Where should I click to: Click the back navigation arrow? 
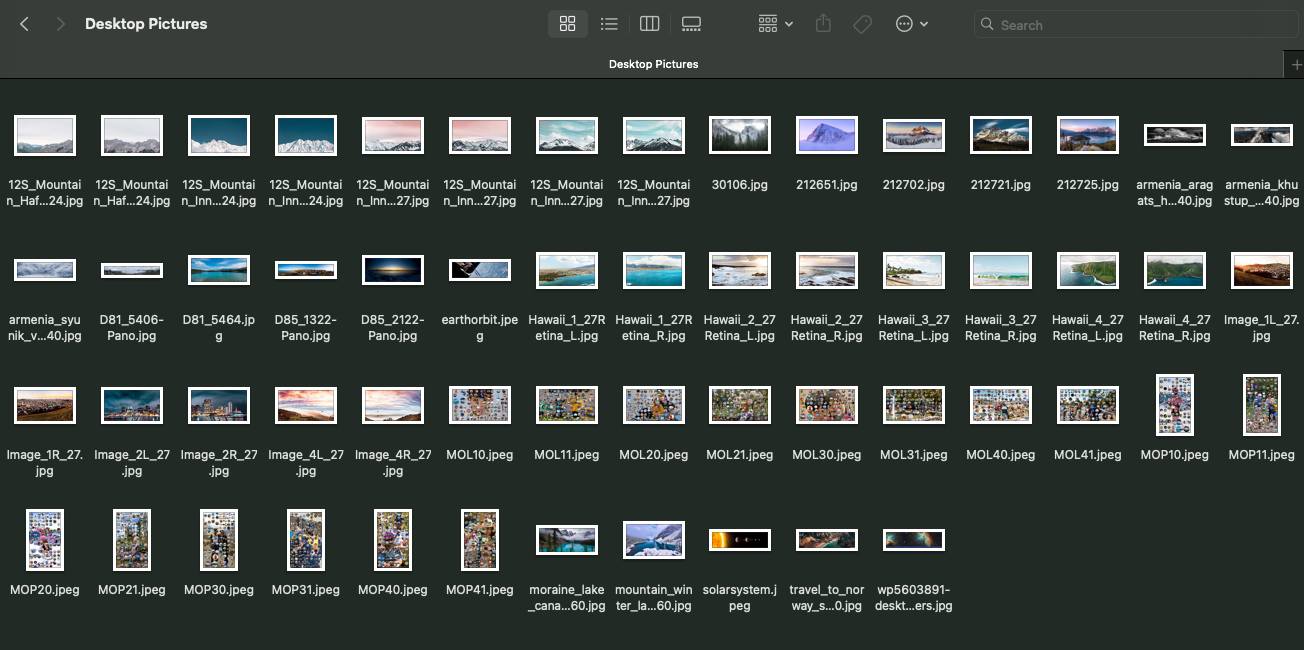(x=24, y=23)
